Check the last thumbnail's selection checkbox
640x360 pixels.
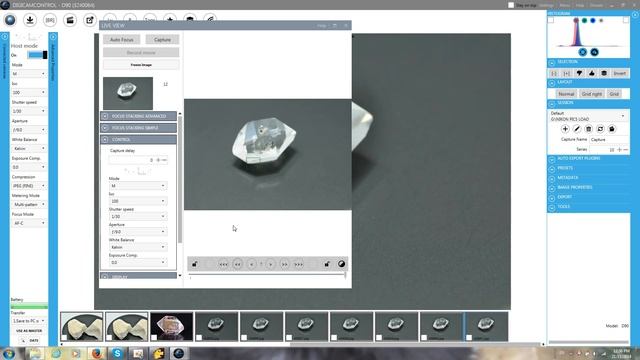pyautogui.click(x=469, y=338)
